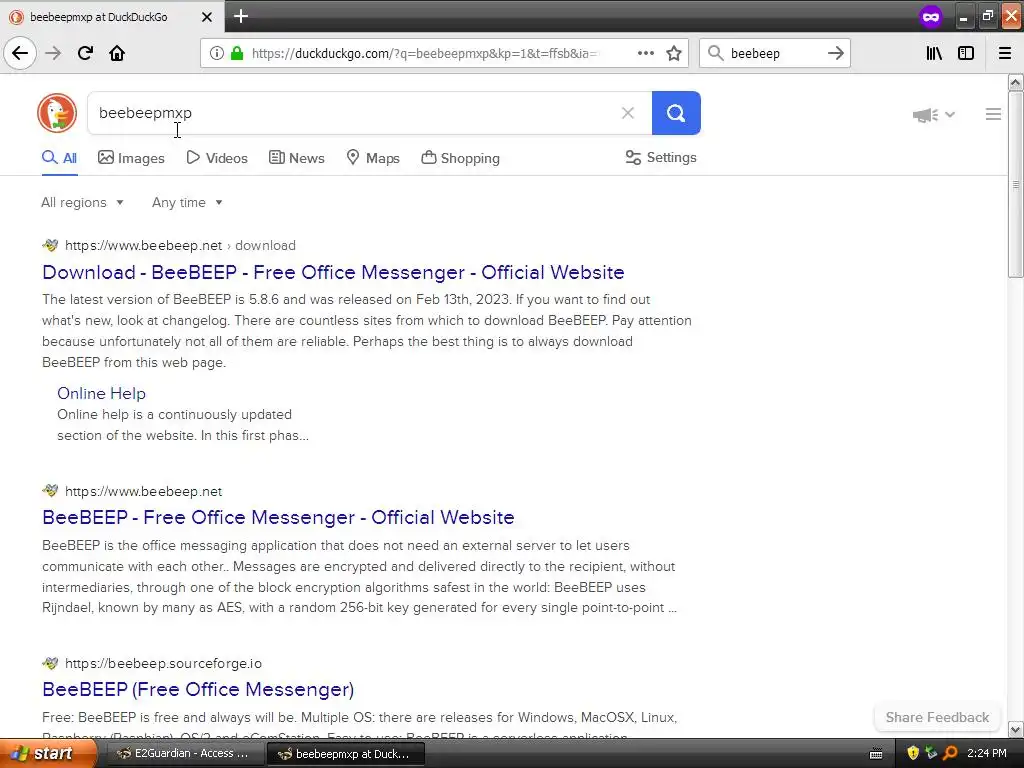Switch to the News tab
Viewport: 1024px width, 768px height.
click(x=296, y=158)
